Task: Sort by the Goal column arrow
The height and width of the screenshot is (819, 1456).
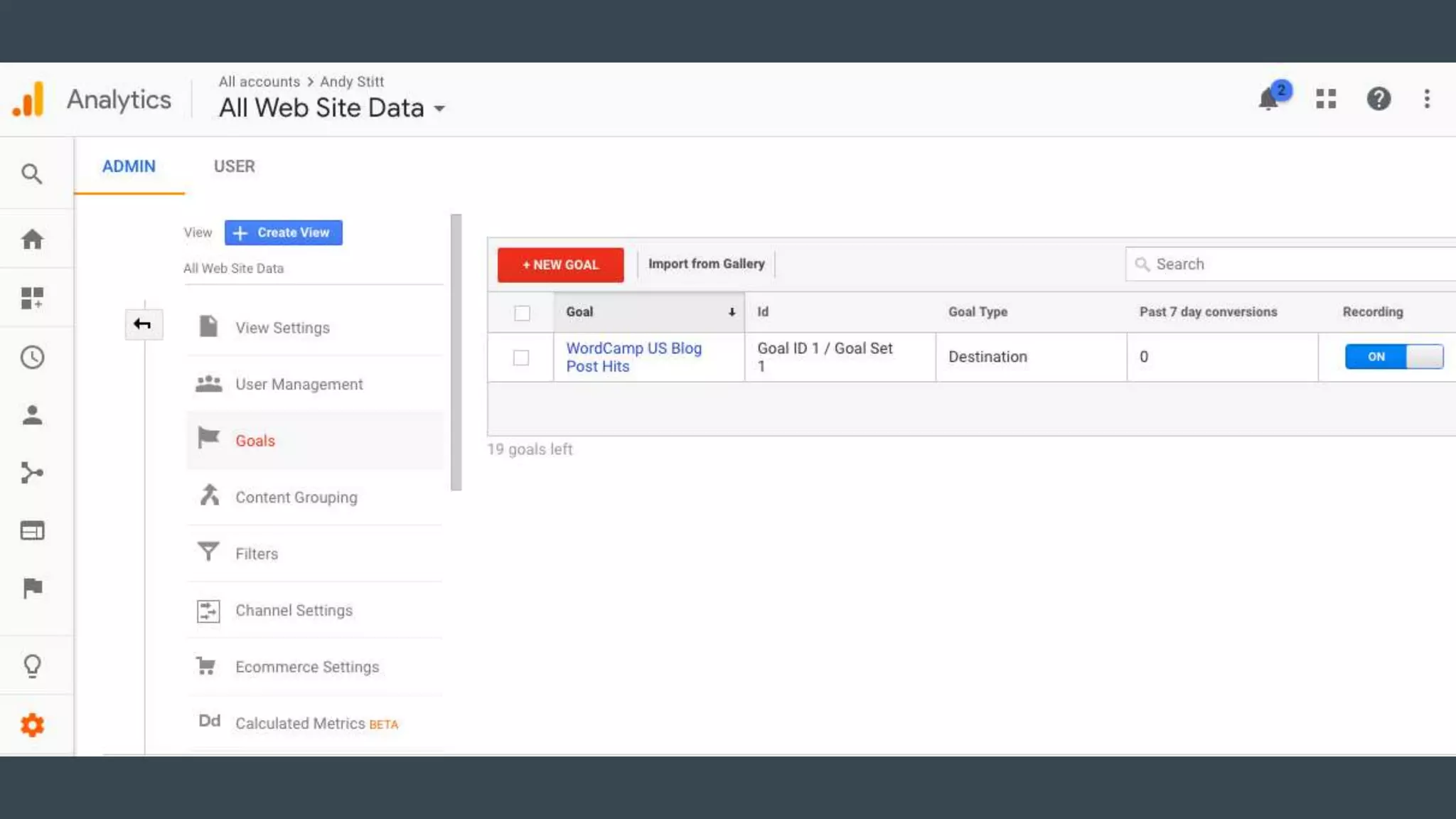Action: coord(732,312)
